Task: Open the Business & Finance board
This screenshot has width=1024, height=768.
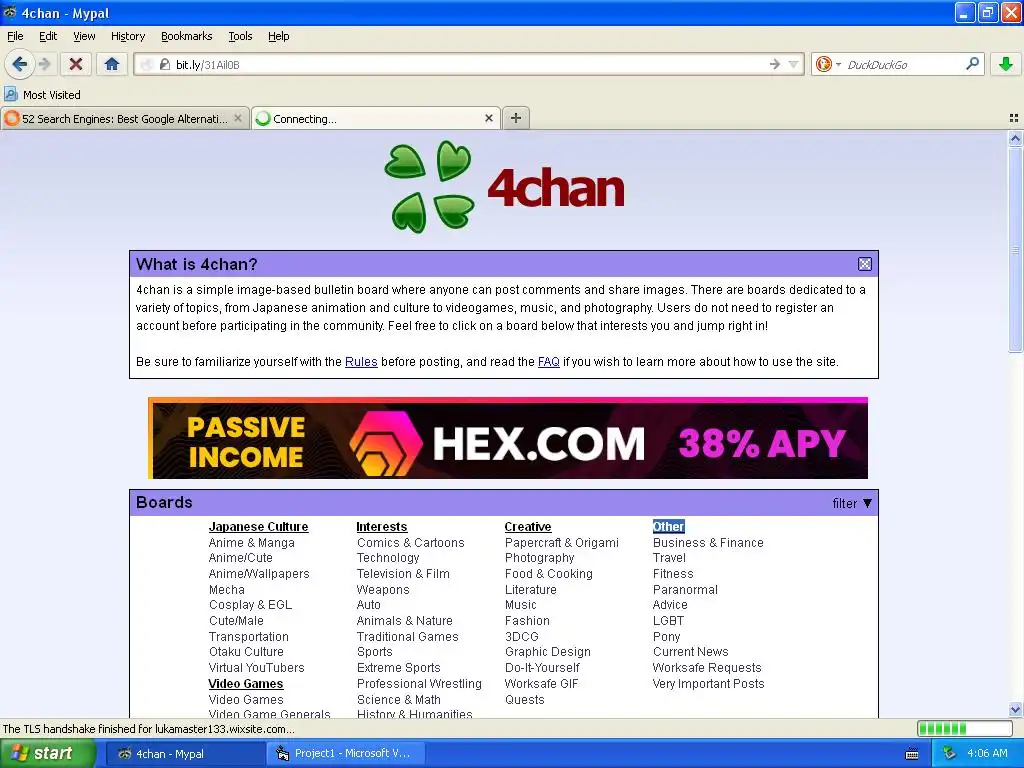Action: (x=708, y=543)
